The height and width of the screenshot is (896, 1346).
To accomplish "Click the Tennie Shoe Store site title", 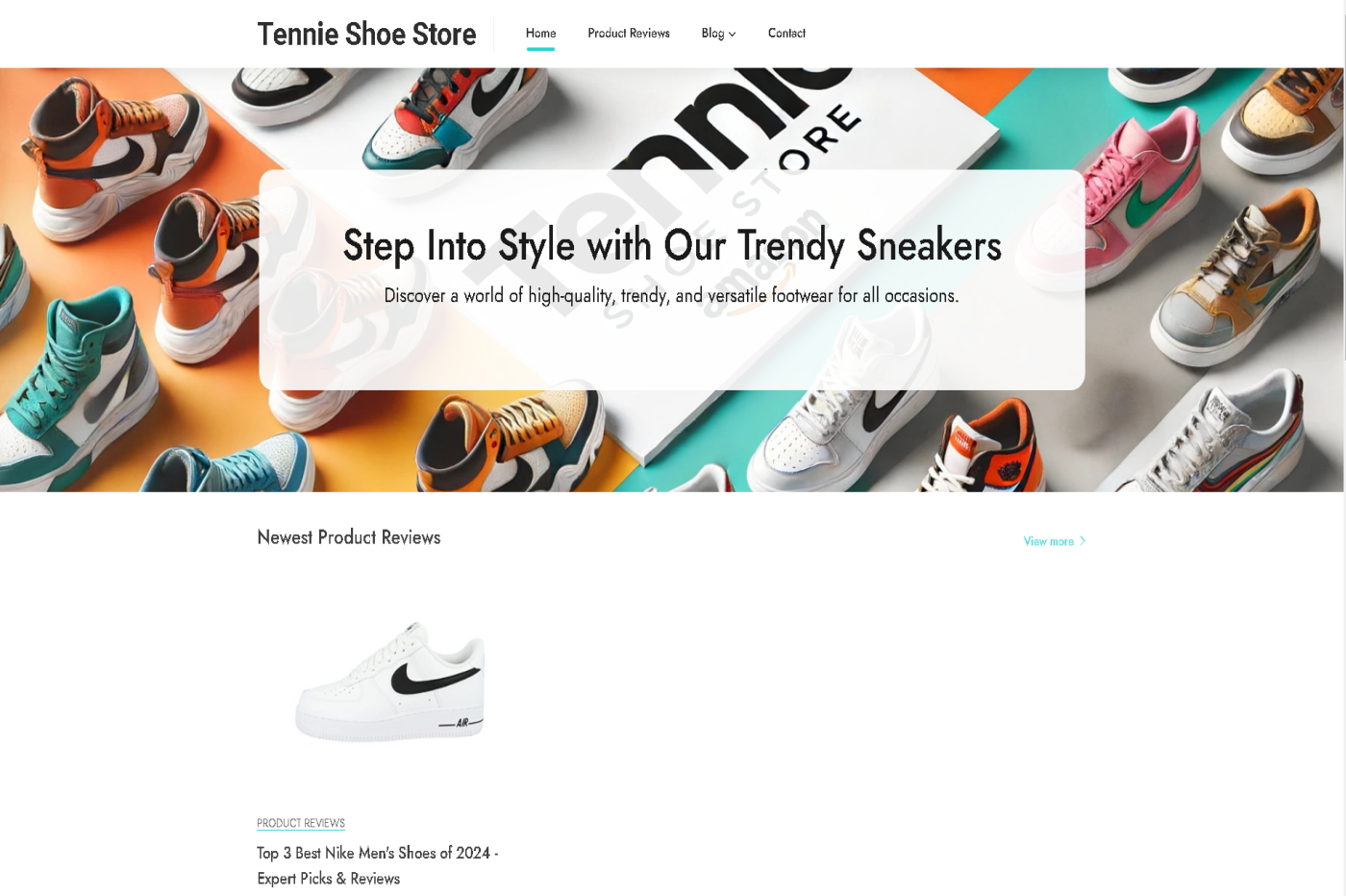I will (x=366, y=34).
